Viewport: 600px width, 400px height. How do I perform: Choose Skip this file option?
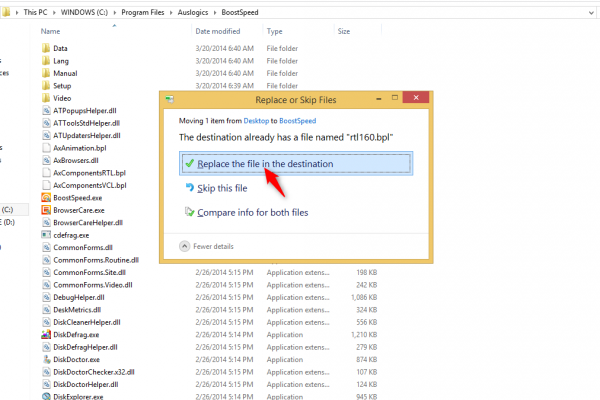pos(222,188)
